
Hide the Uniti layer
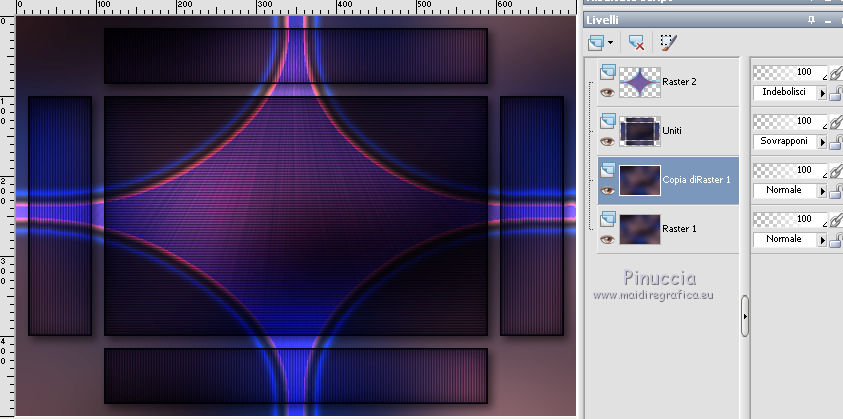point(608,141)
